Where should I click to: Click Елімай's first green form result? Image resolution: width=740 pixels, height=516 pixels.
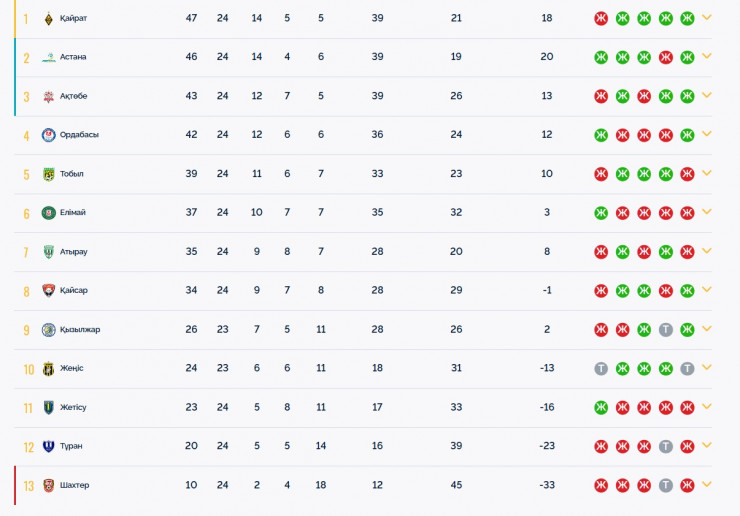click(x=601, y=213)
